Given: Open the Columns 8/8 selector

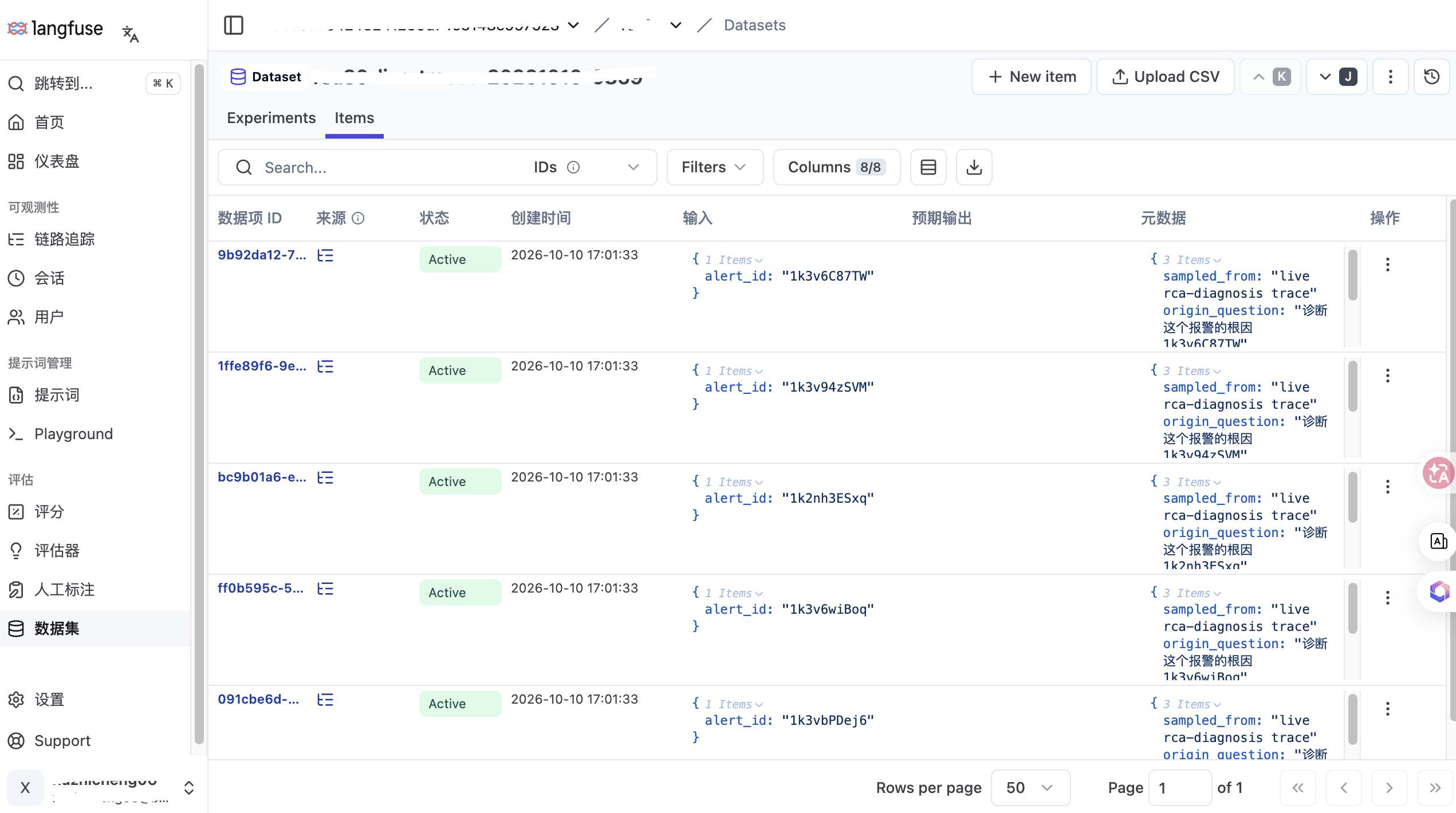Looking at the screenshot, I should [837, 167].
